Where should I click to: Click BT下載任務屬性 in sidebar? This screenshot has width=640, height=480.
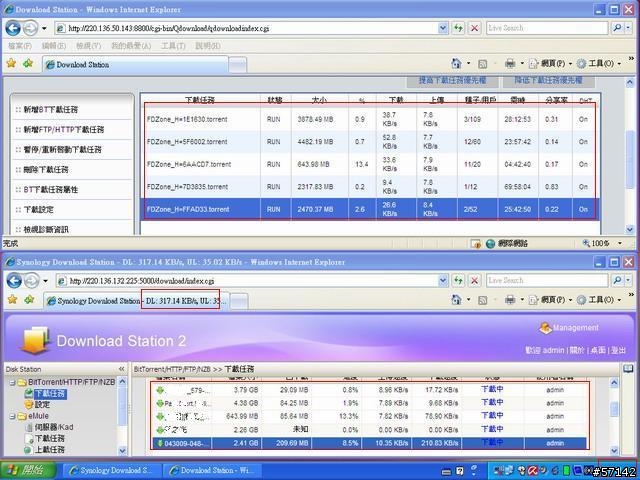(x=50, y=189)
